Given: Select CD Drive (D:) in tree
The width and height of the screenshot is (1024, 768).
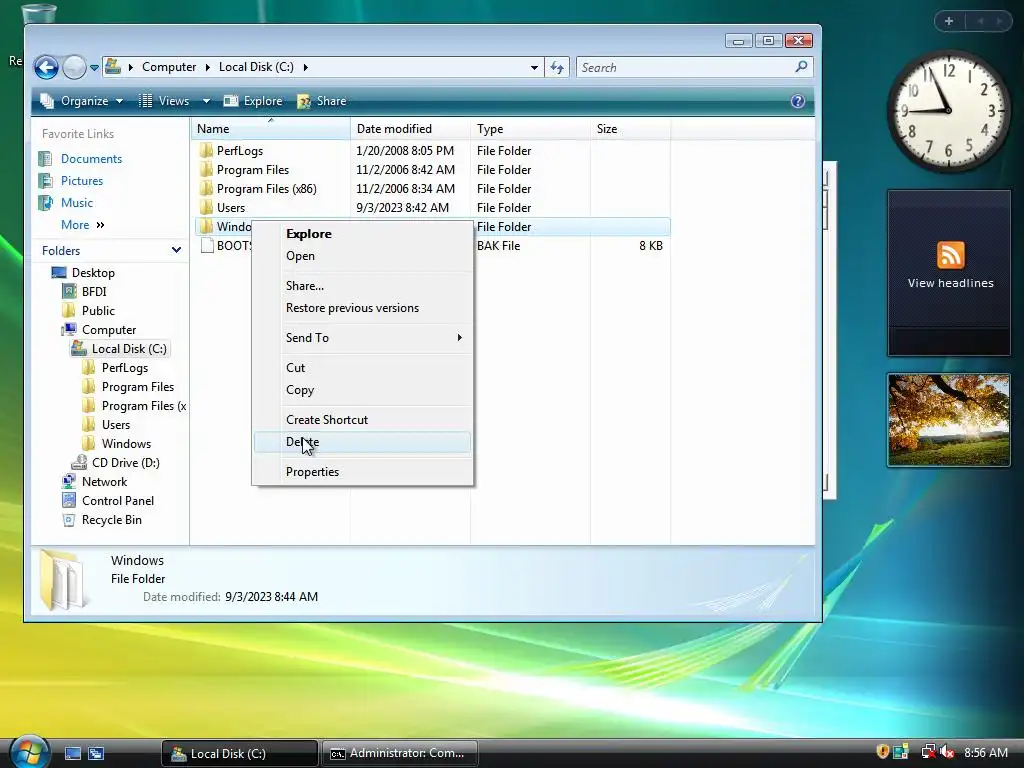Looking at the screenshot, I should 125,463.
